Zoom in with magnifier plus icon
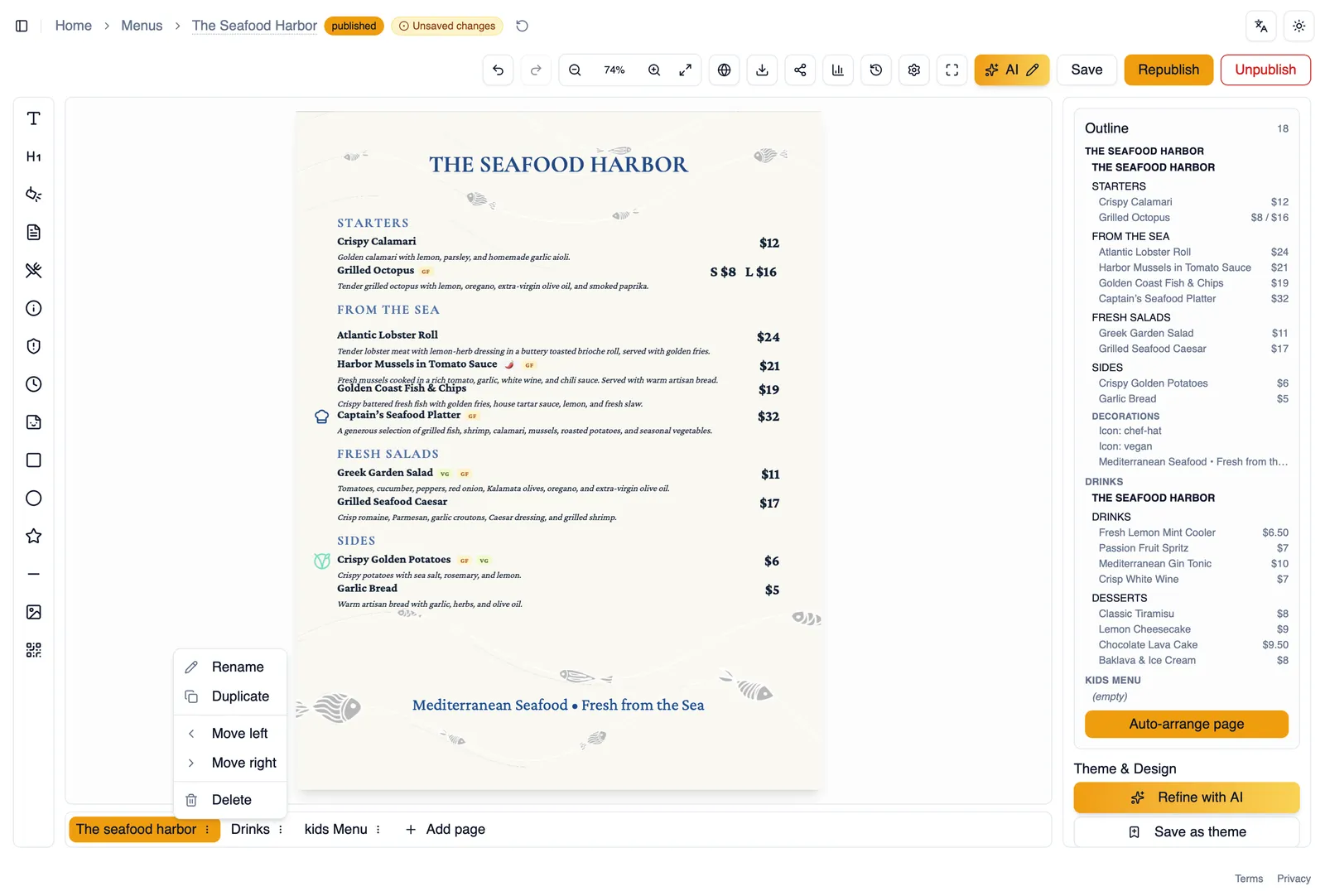Viewport: 1325px width, 896px height. 654,70
